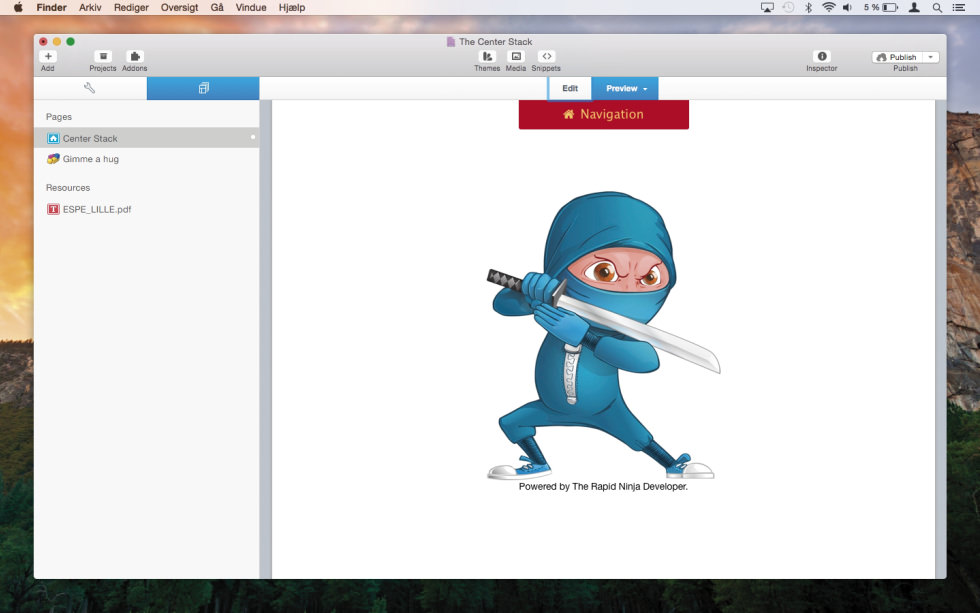Click the Powered by The Rapid Ninja Developer text
This screenshot has height=613, width=980.
603,486
